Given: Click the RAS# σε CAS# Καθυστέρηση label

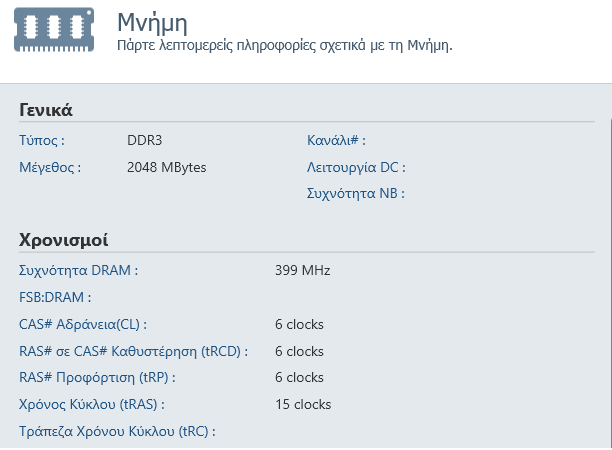Looking at the screenshot, I should (133, 351).
